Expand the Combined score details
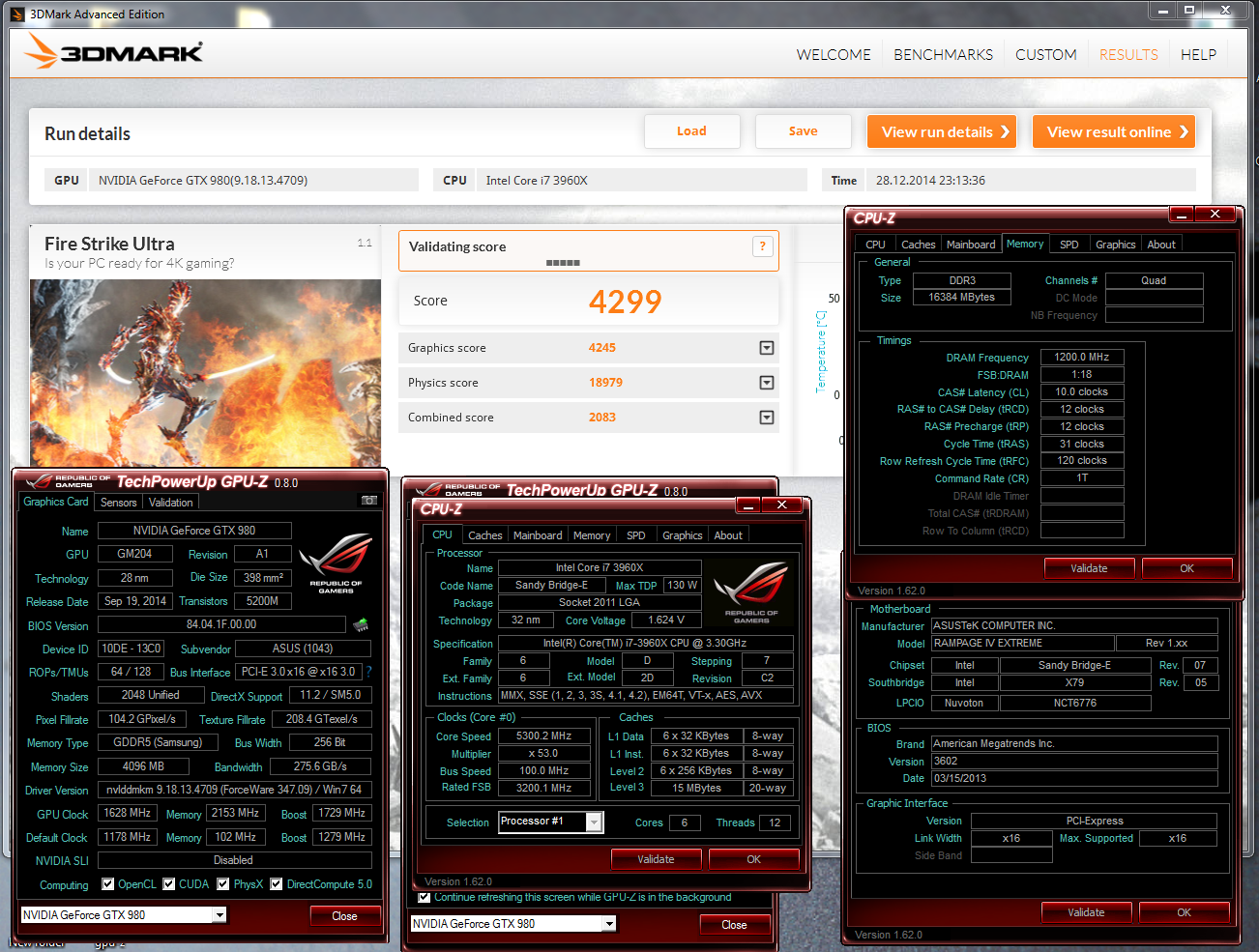 click(x=767, y=418)
